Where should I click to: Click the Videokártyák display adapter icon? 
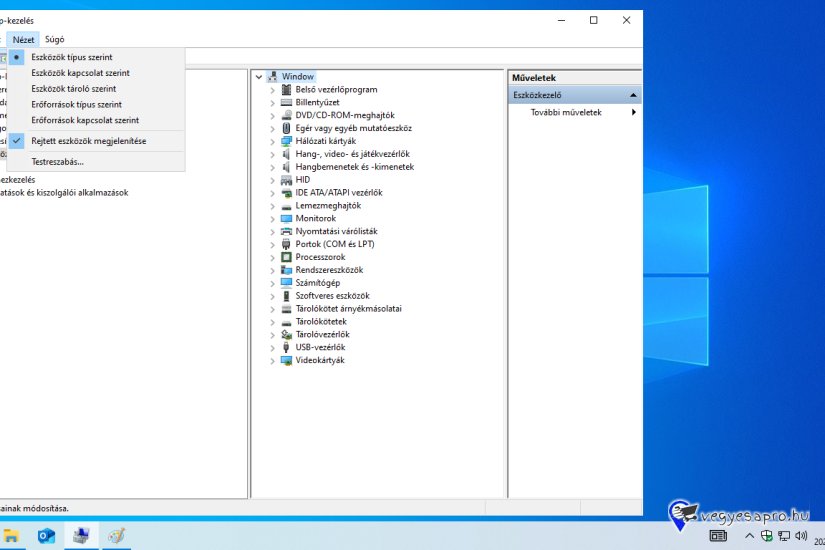[286, 360]
